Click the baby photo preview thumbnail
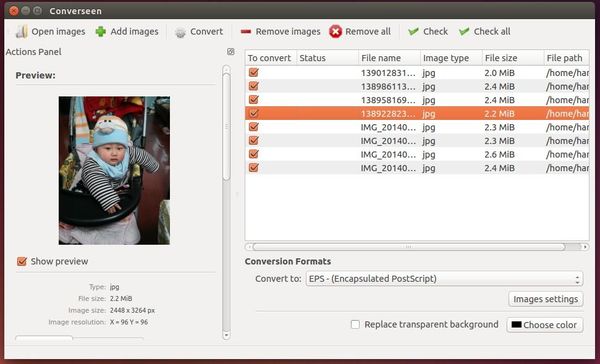The height and width of the screenshot is (364, 600). 114,170
